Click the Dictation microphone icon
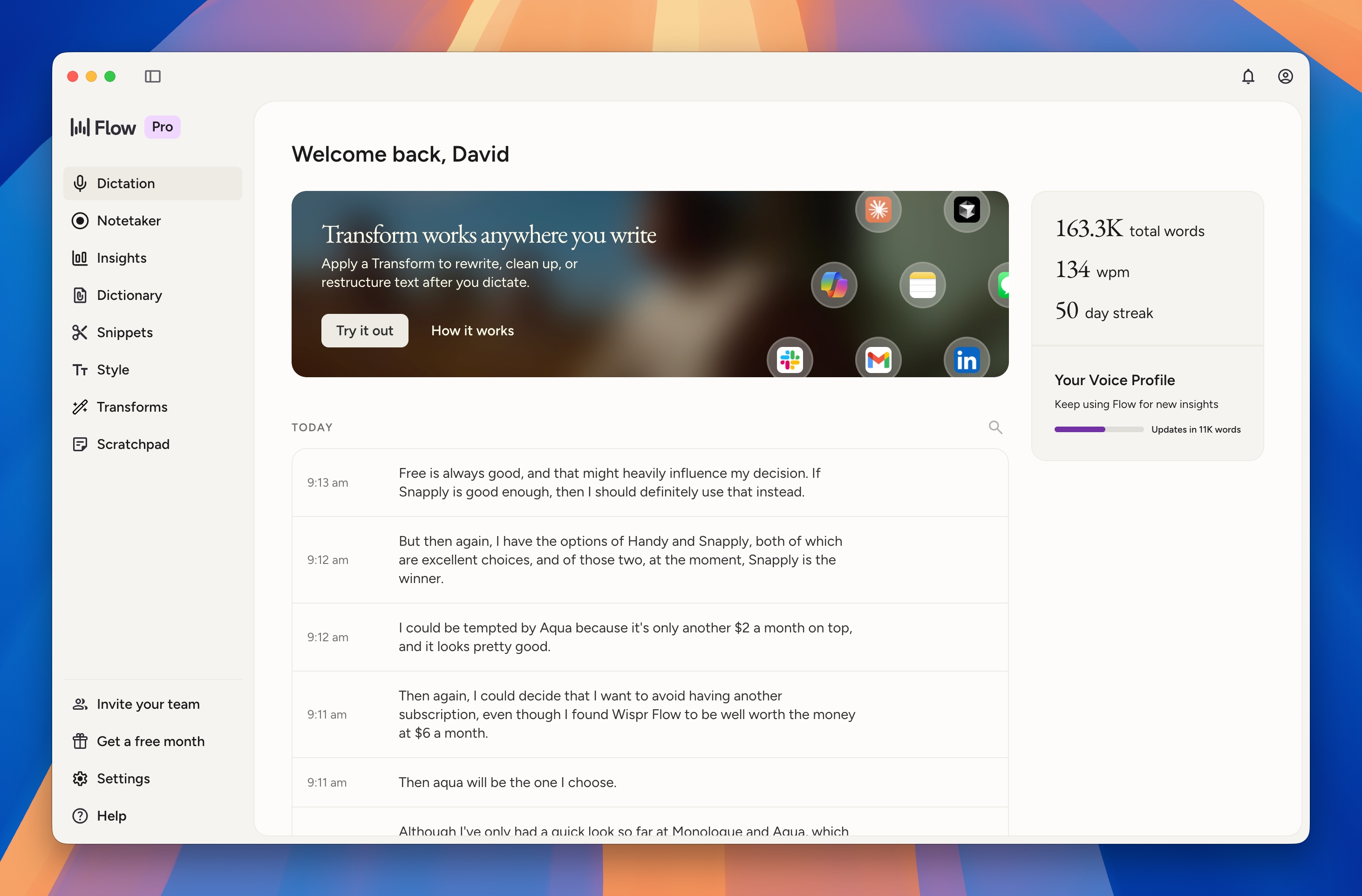 click(x=80, y=183)
